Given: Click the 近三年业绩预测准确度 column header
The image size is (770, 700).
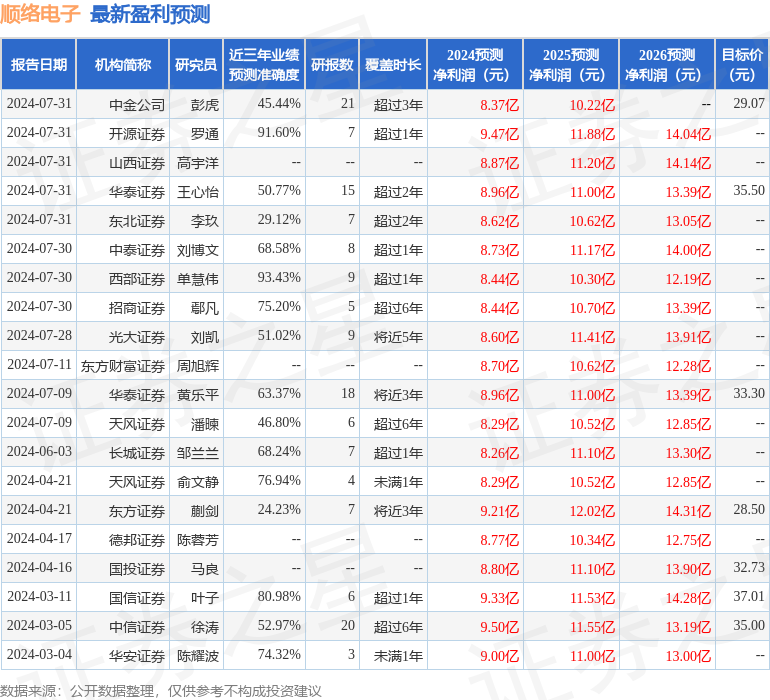Looking at the screenshot, I should 264,64.
